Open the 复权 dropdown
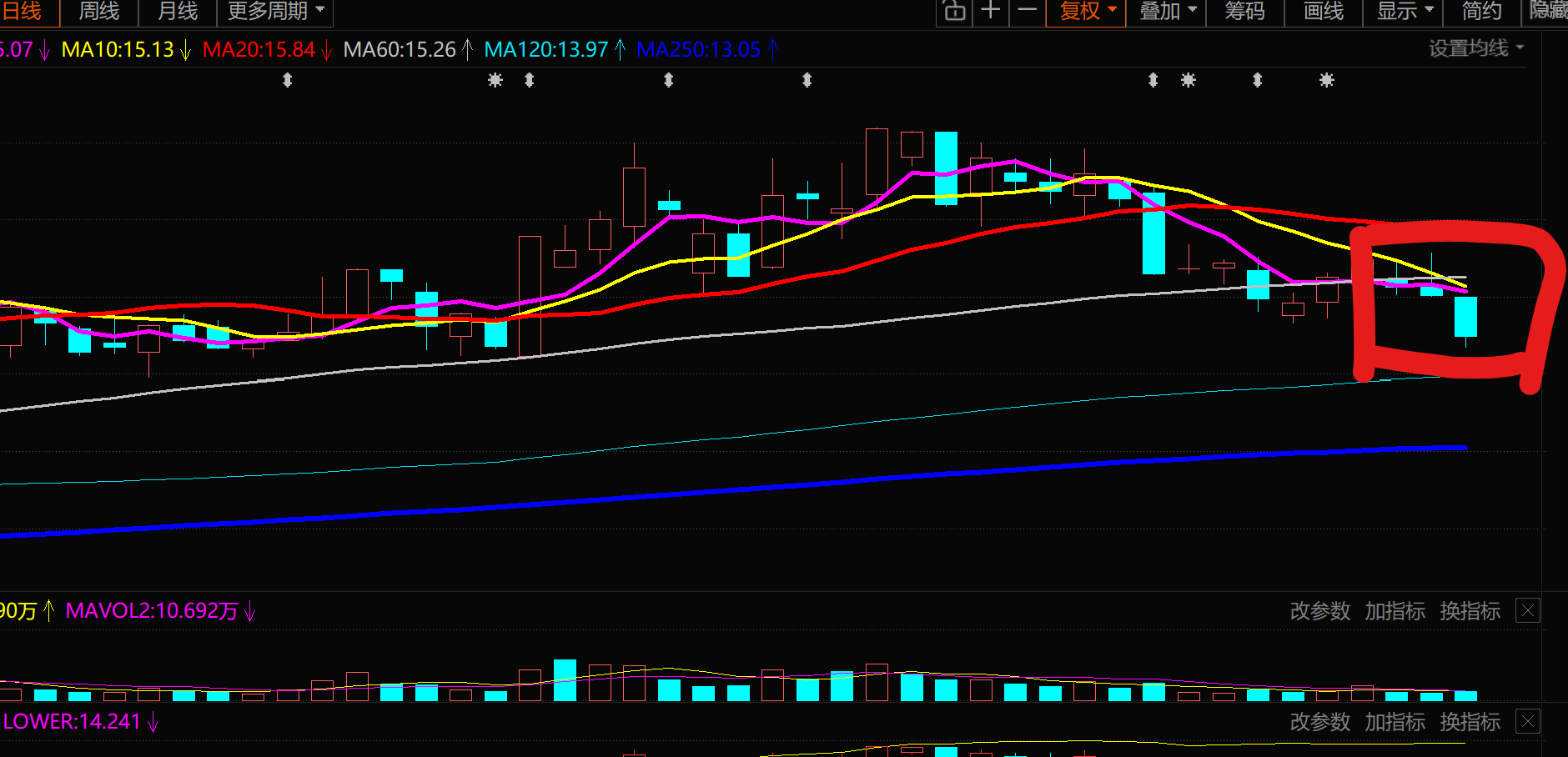Screen dimensions: 1568x757 (1087, 12)
